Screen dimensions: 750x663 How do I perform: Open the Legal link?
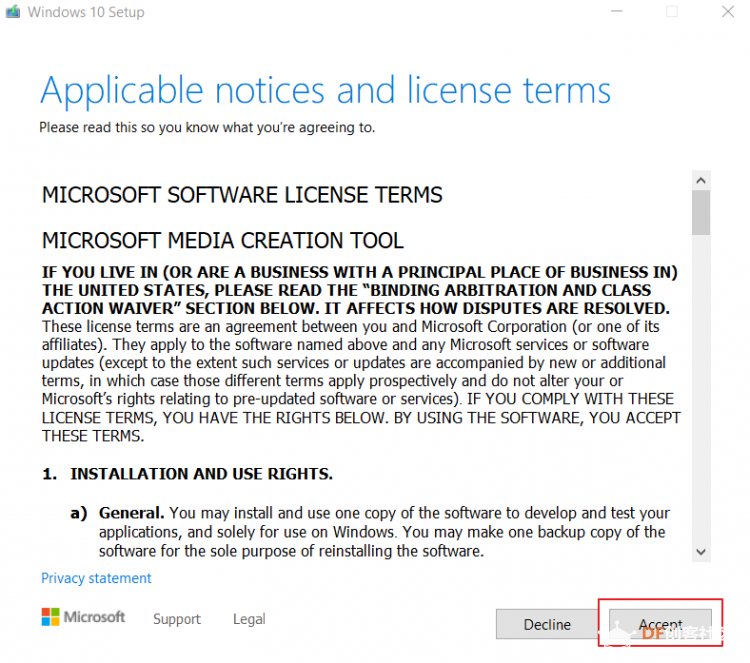[x=249, y=619]
